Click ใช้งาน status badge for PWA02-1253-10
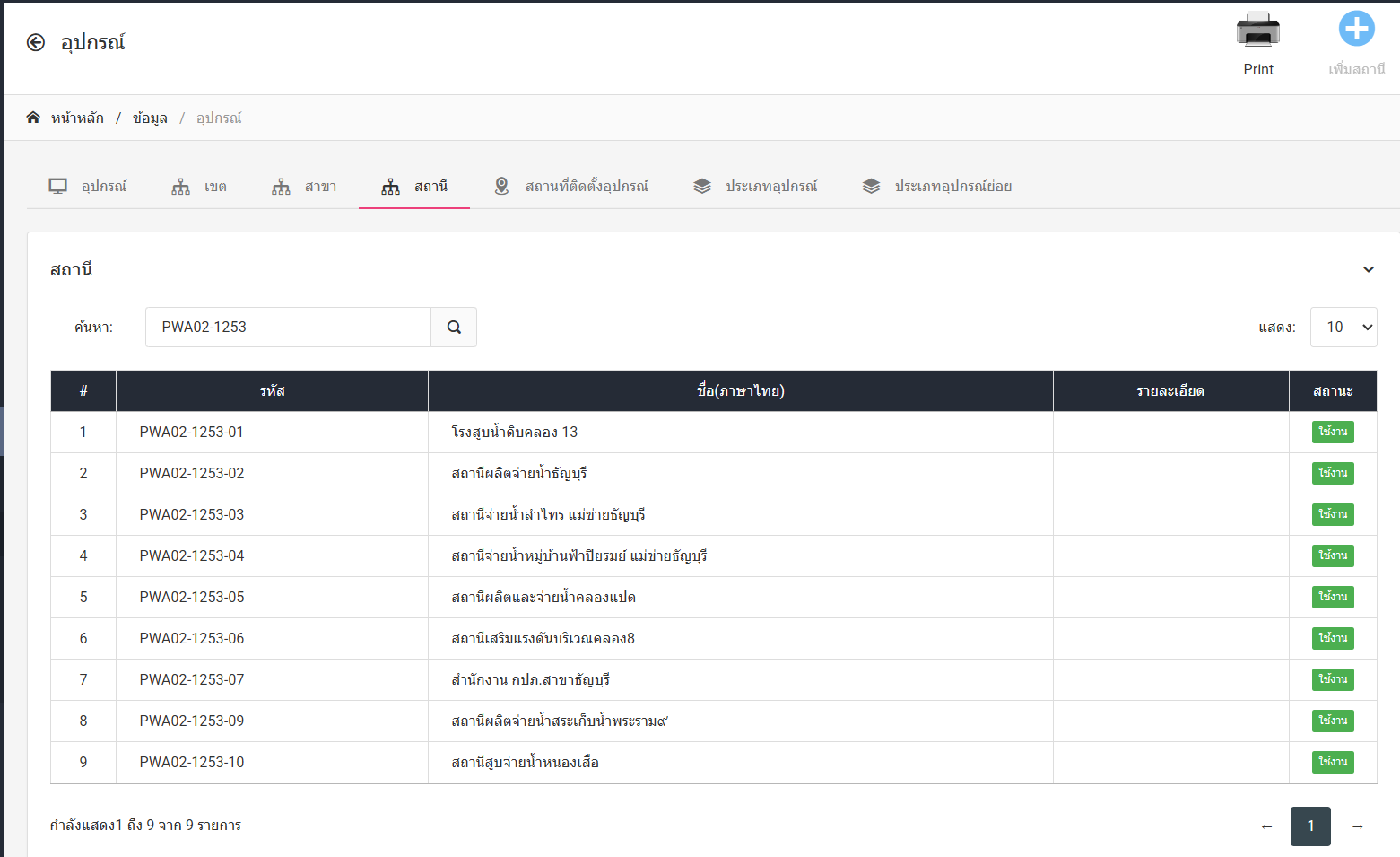This screenshot has width=1400, height=857. (x=1333, y=762)
